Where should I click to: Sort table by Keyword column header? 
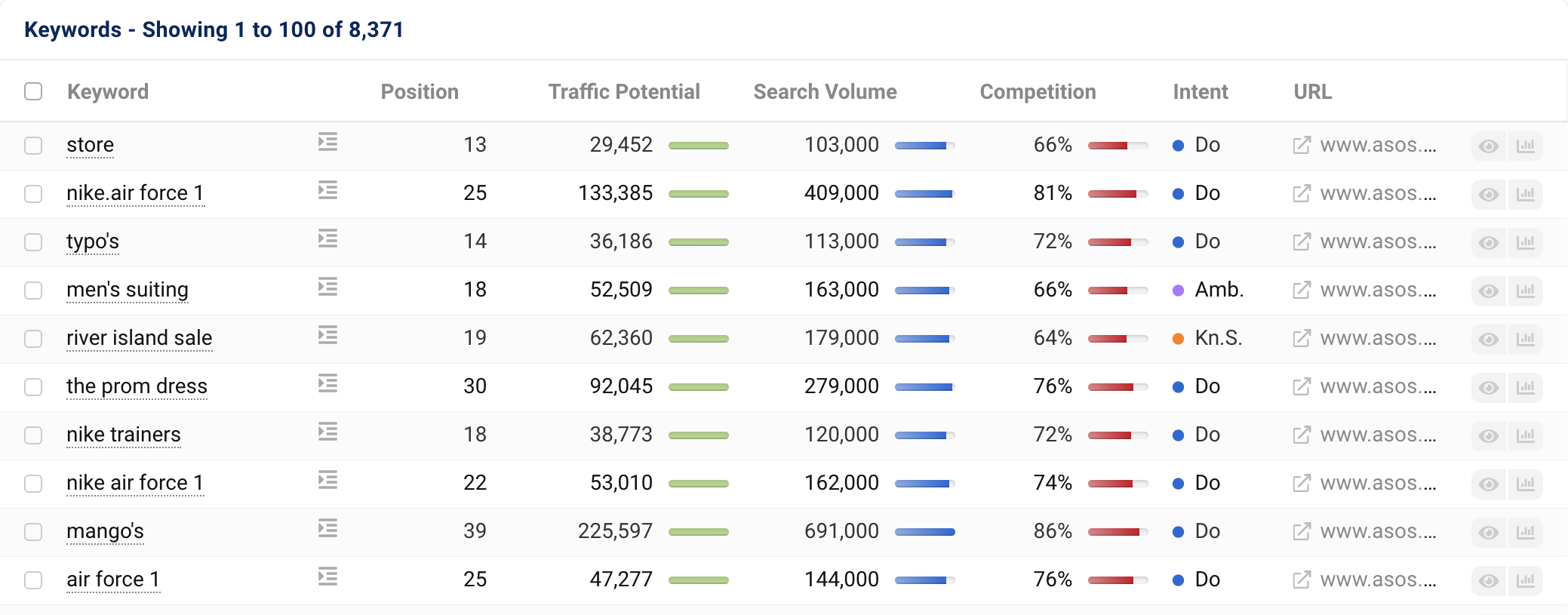tap(108, 91)
